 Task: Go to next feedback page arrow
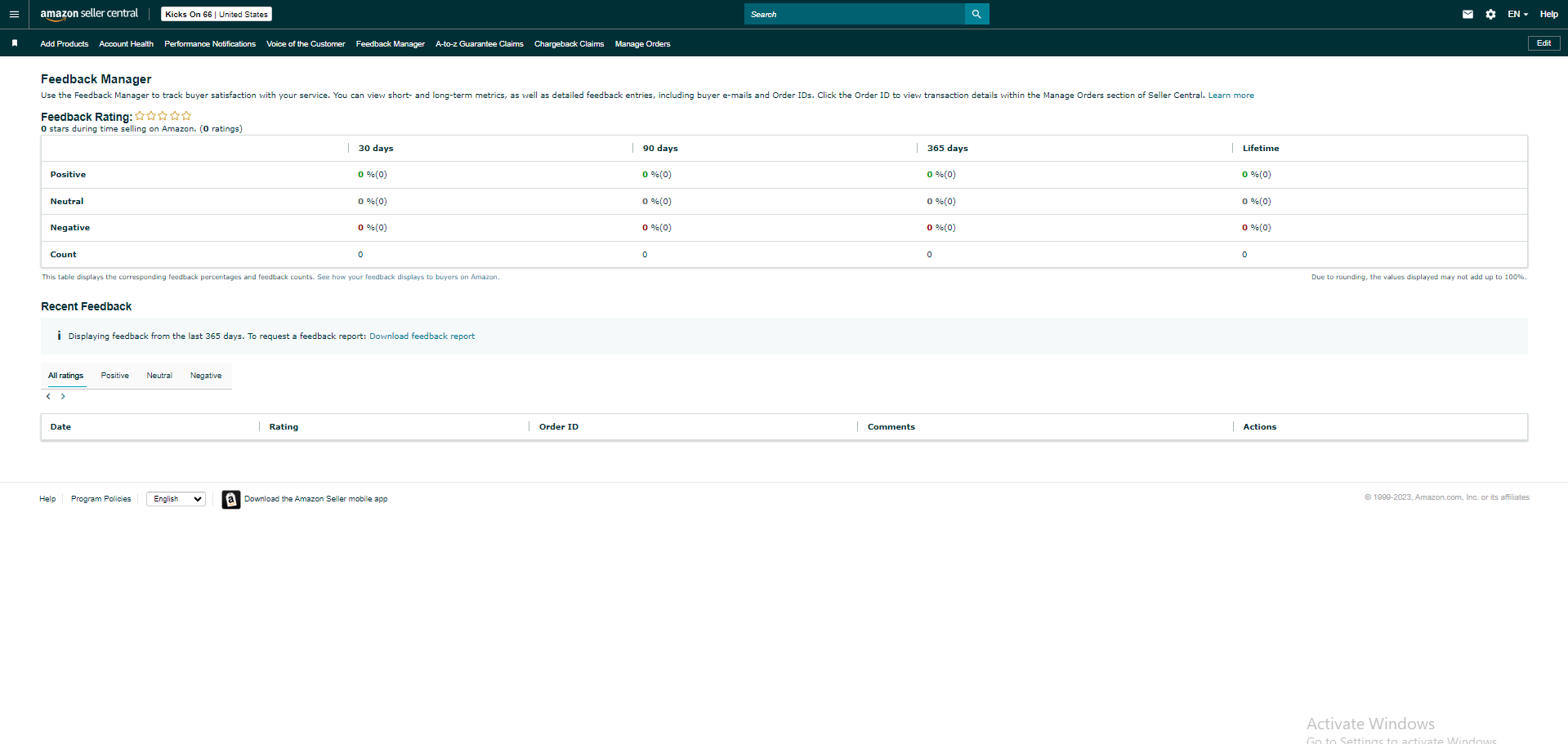[x=63, y=396]
